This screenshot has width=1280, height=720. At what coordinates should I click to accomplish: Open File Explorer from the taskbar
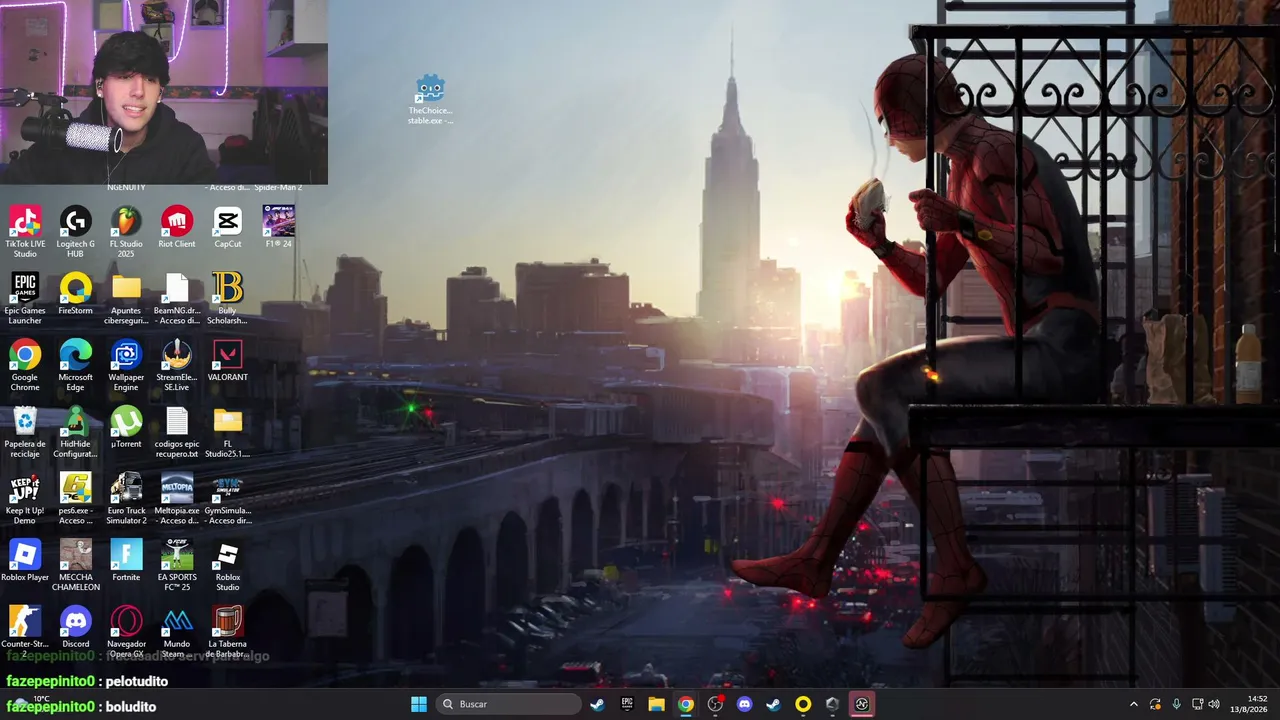(x=656, y=704)
